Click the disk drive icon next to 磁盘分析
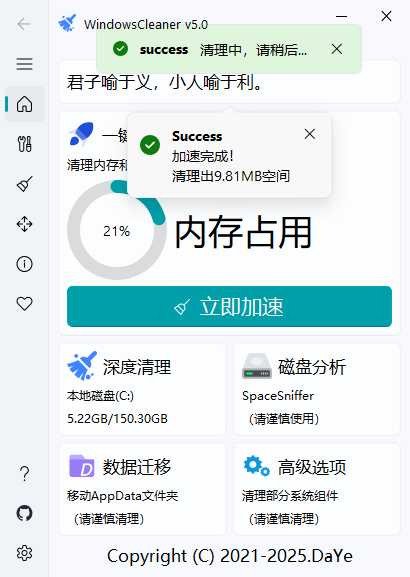This screenshot has height=577, width=410. point(257,366)
